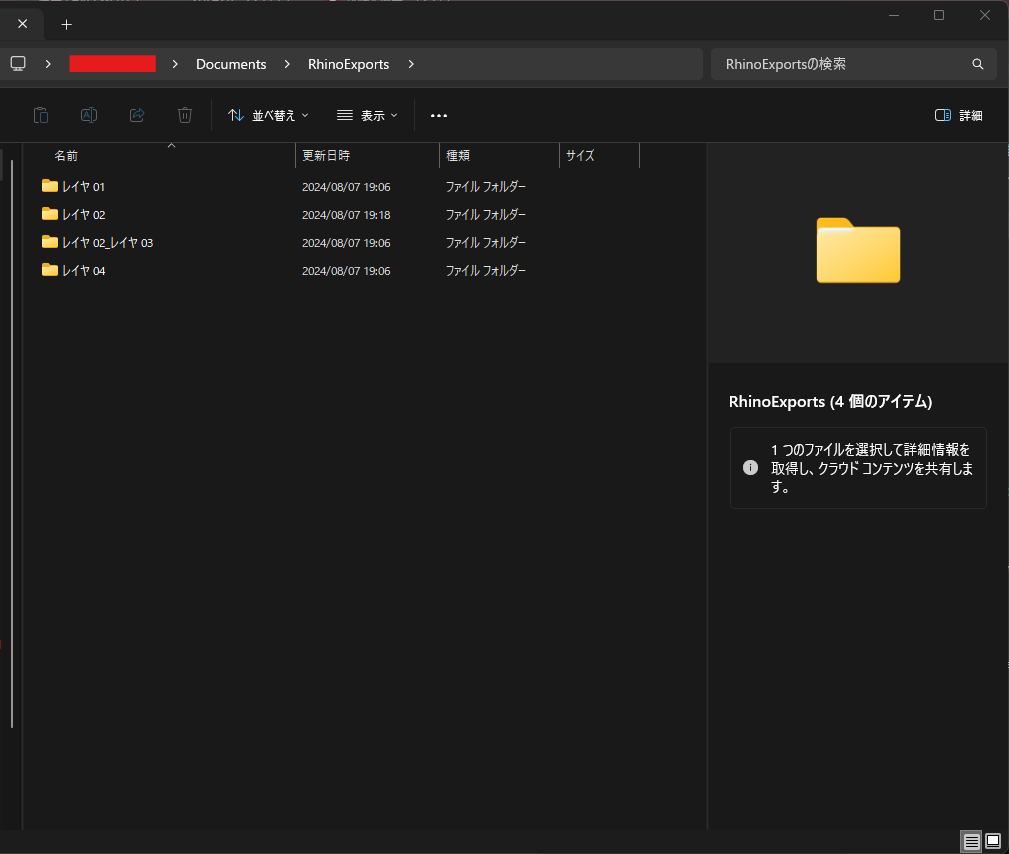Select the レイヤ 02_レイヤ 03 folder
The width and height of the screenshot is (1009, 854).
(x=107, y=243)
